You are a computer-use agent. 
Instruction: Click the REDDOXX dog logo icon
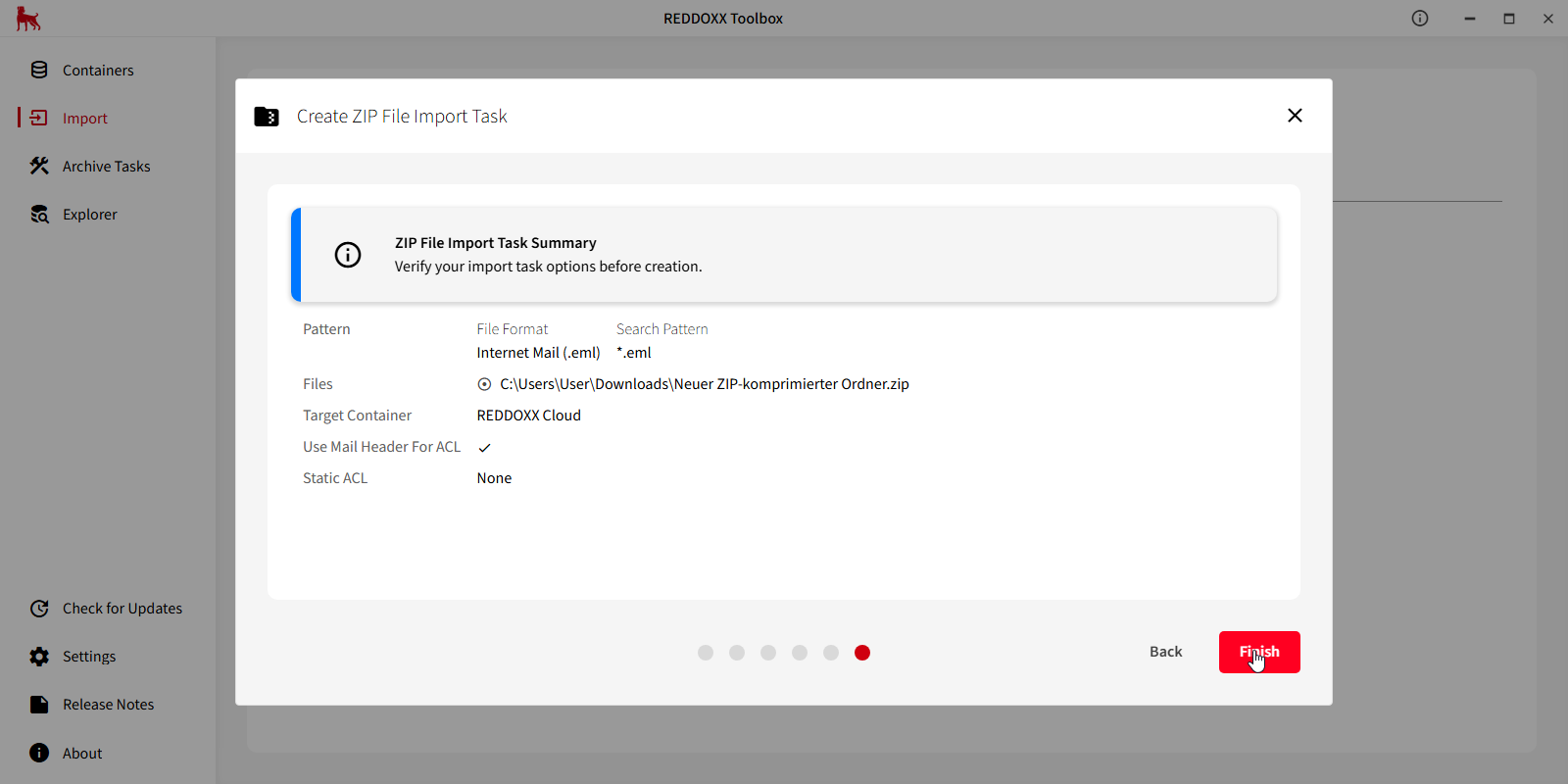(x=28, y=19)
